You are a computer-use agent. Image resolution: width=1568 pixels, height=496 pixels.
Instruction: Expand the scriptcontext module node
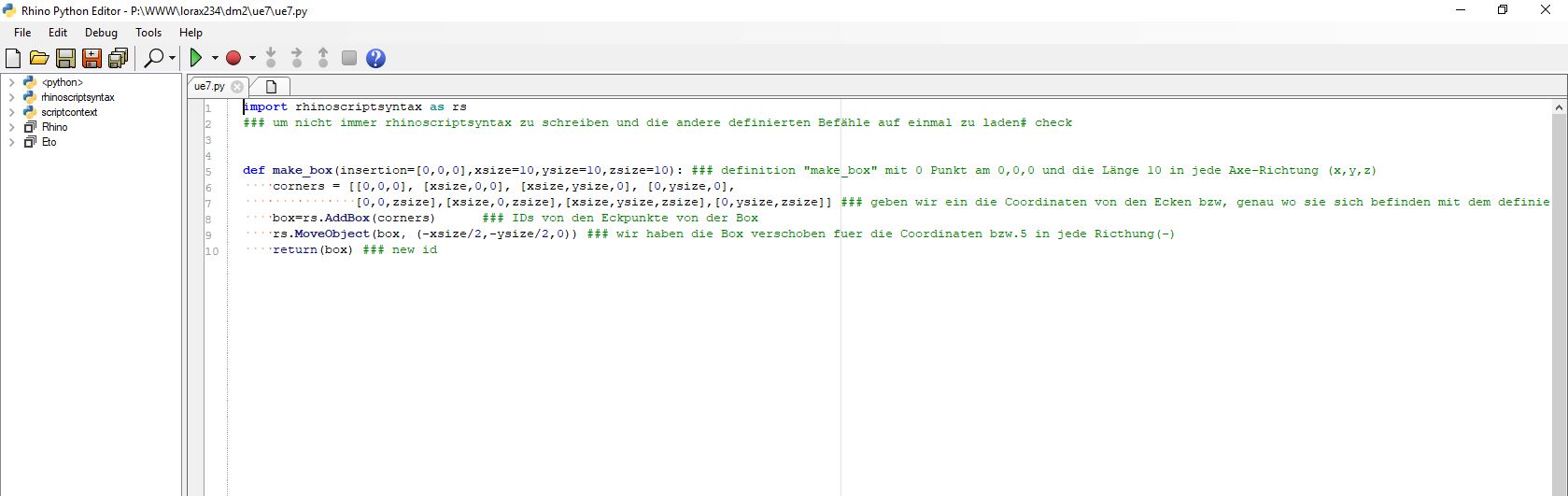click(x=11, y=112)
